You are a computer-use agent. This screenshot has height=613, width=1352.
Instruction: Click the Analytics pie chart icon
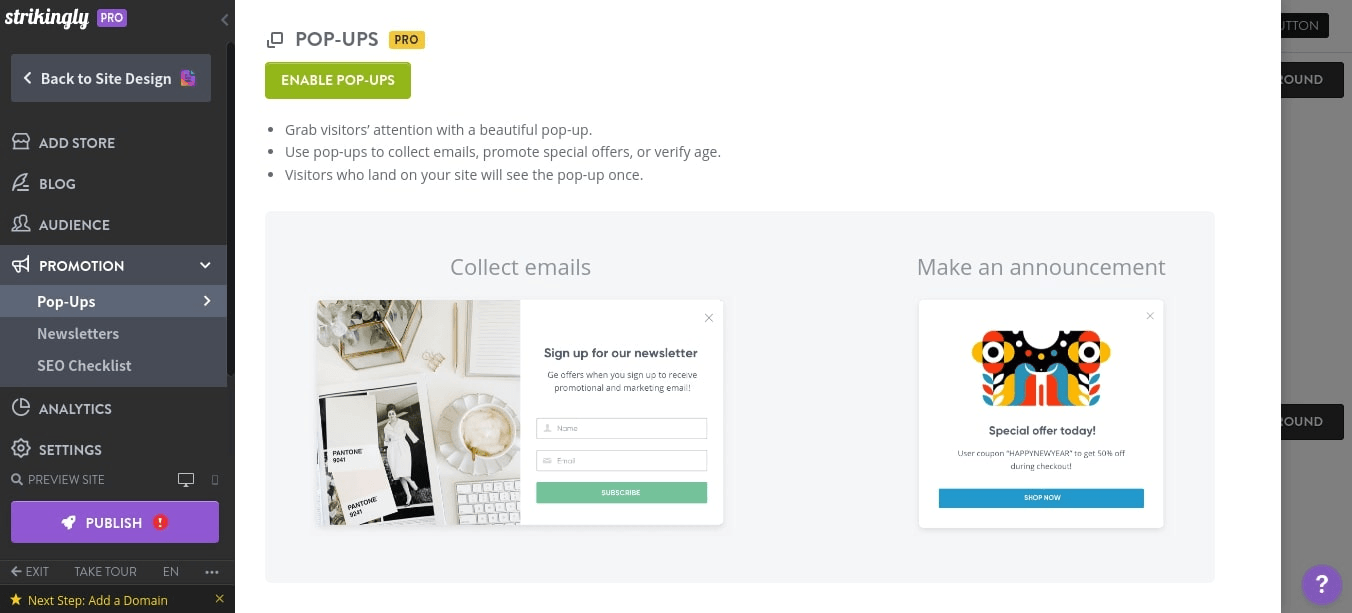pyautogui.click(x=20, y=408)
